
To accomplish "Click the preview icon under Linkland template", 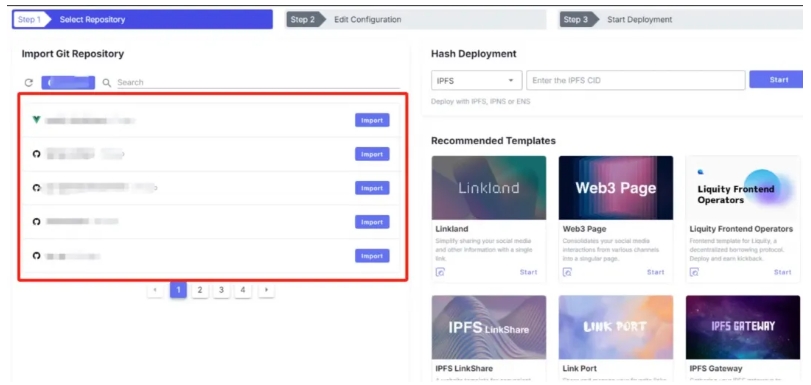I will (440, 272).
